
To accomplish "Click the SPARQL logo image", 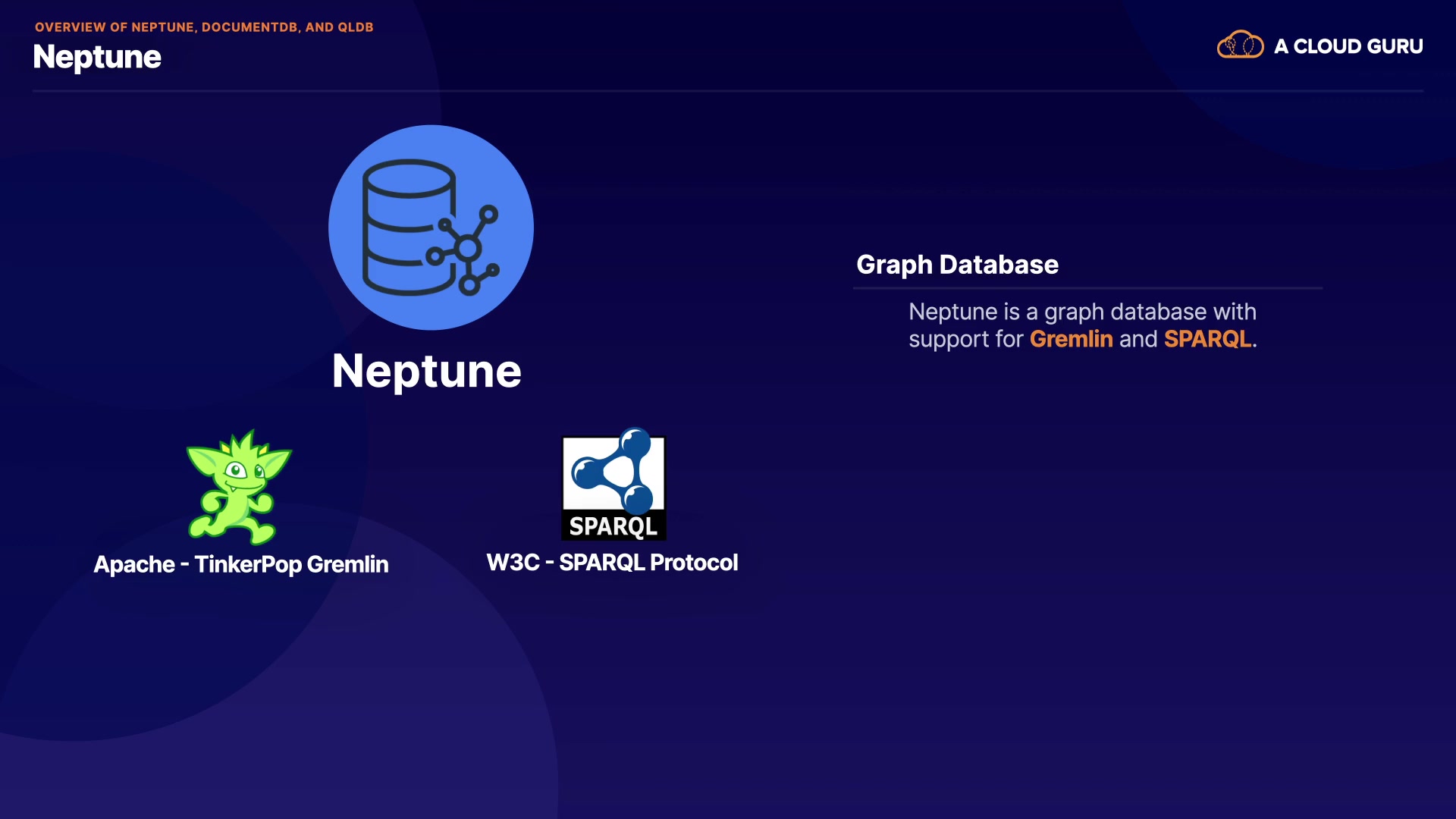I will pos(613,485).
